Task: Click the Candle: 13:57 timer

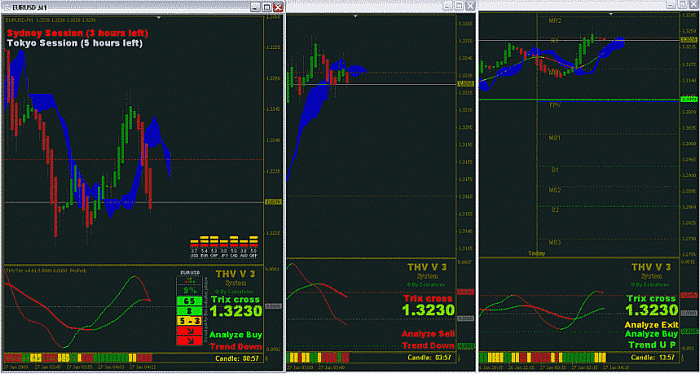Action: click(653, 357)
